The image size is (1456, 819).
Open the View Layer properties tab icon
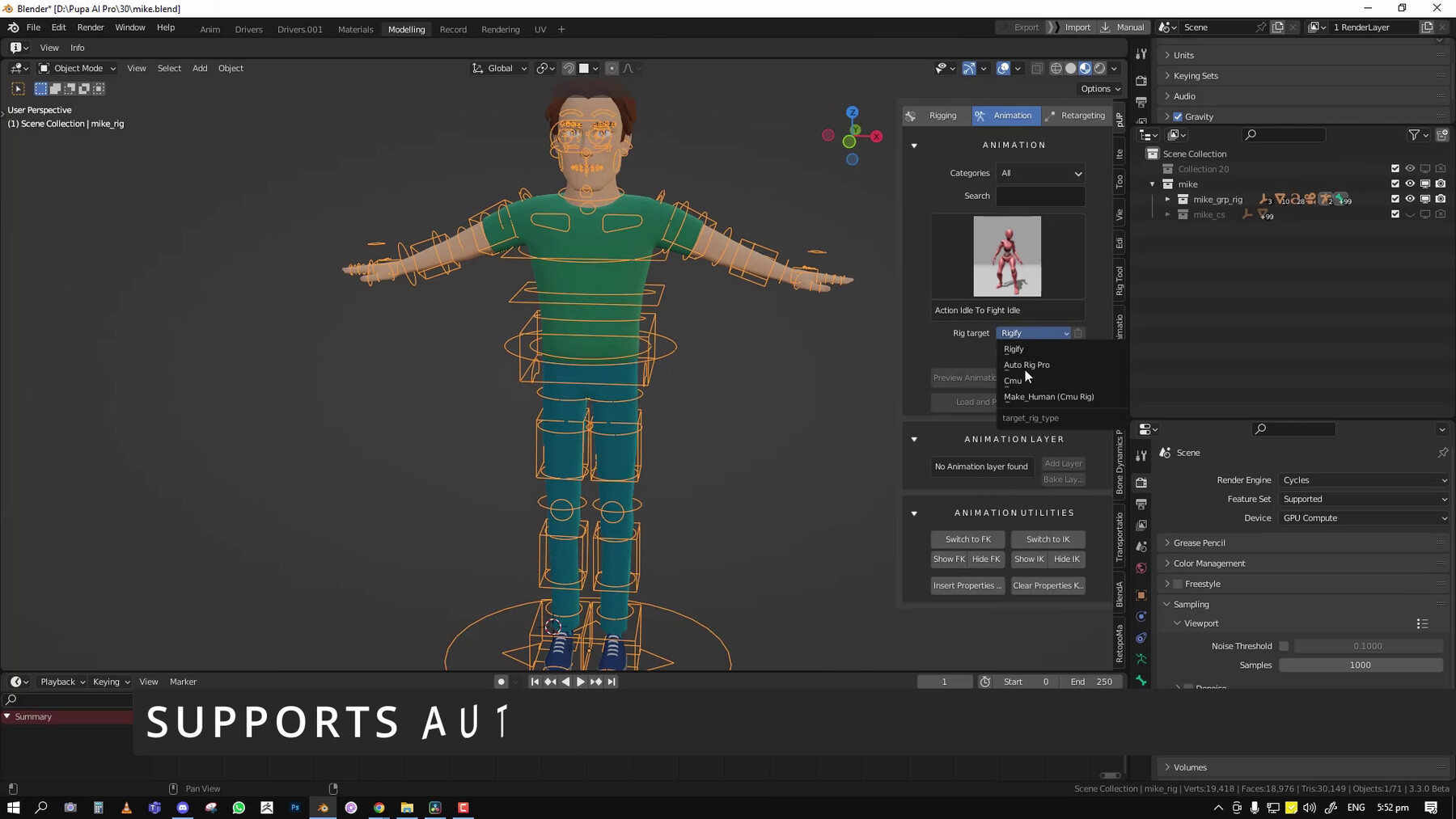1141,526
